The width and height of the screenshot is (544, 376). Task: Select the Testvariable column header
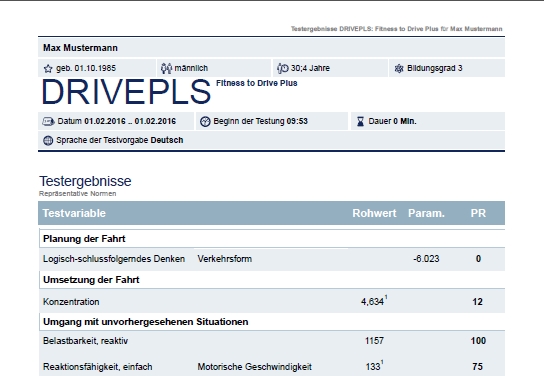(x=74, y=213)
